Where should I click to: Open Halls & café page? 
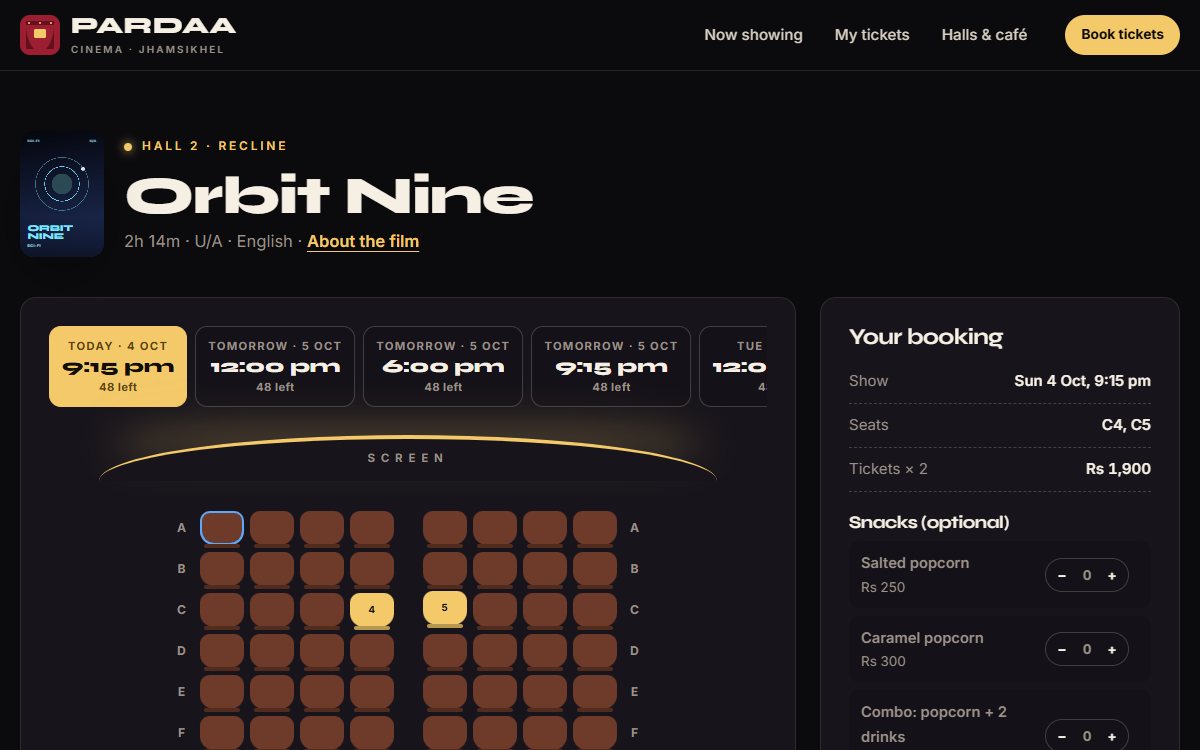[984, 35]
